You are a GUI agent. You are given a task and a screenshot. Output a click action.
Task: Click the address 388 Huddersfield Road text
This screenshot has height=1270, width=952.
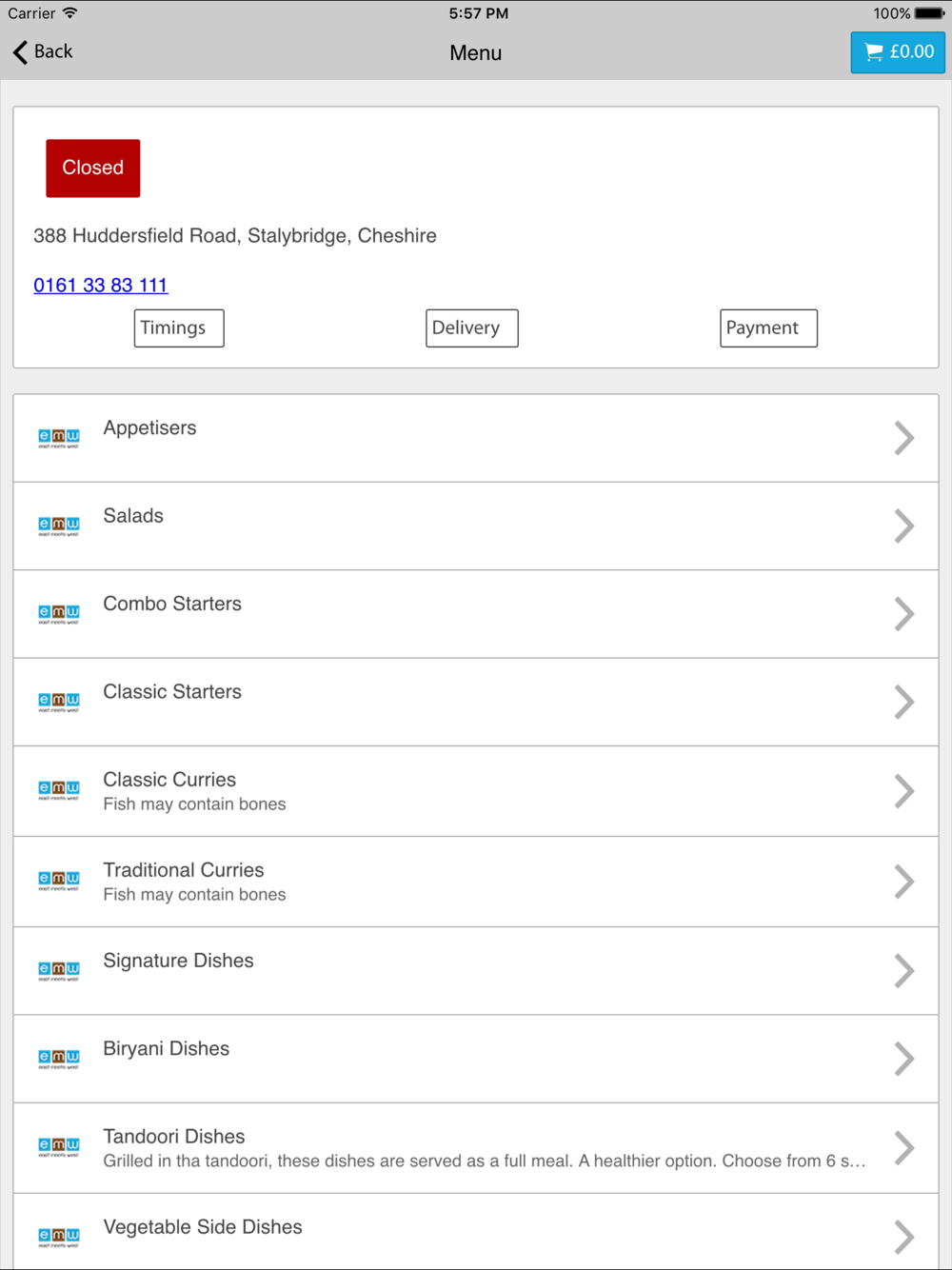coord(235,236)
